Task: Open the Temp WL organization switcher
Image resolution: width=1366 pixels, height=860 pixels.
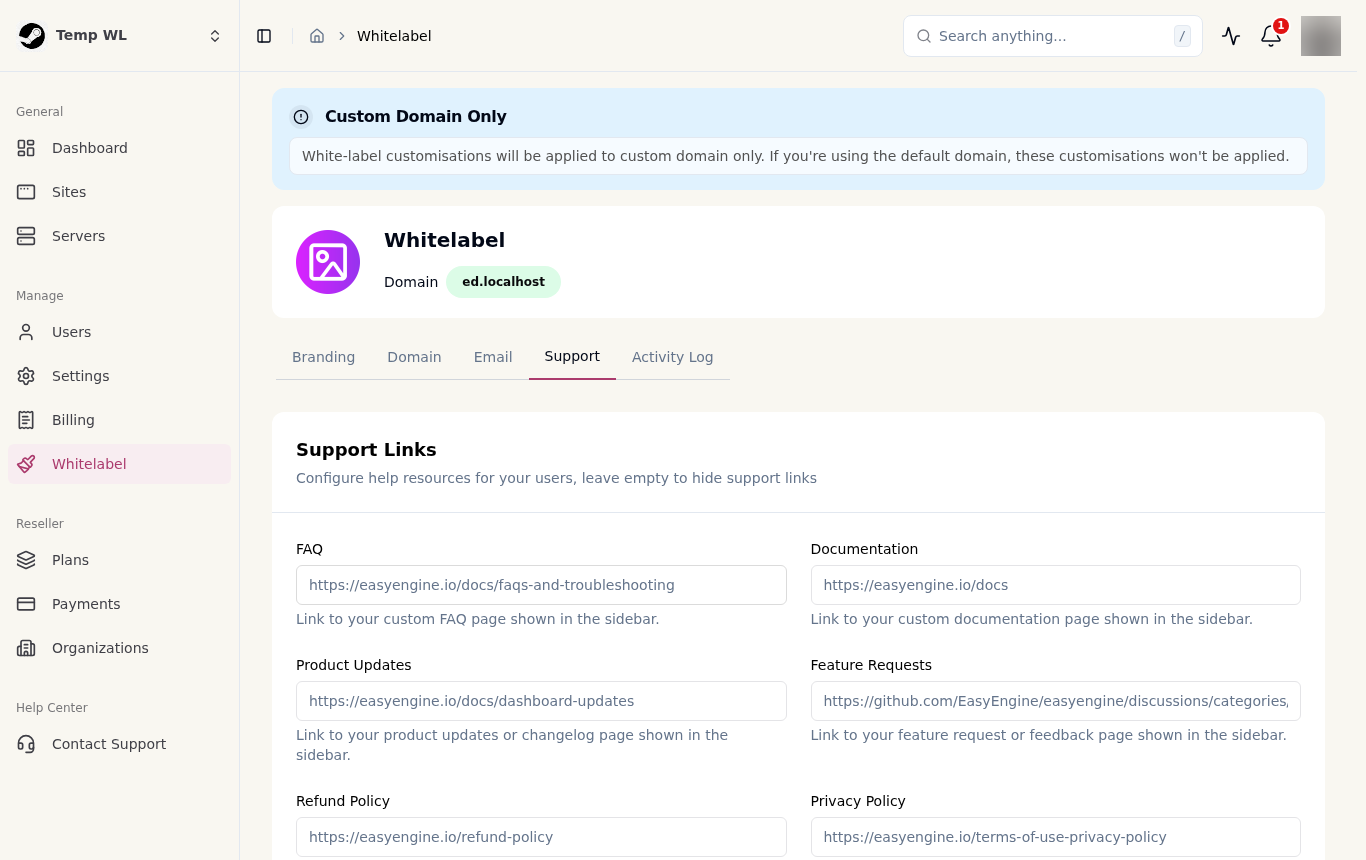Action: click(x=120, y=36)
